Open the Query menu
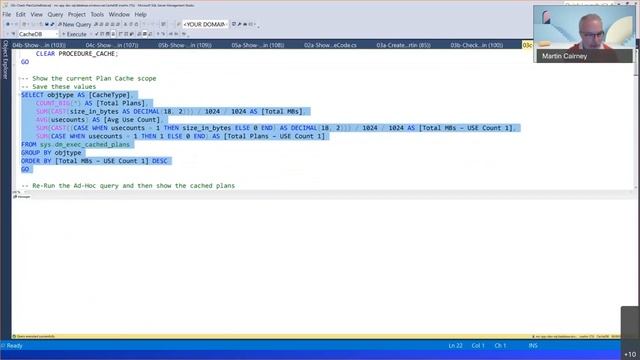Viewport: 640px width, 360px height. (55, 14)
